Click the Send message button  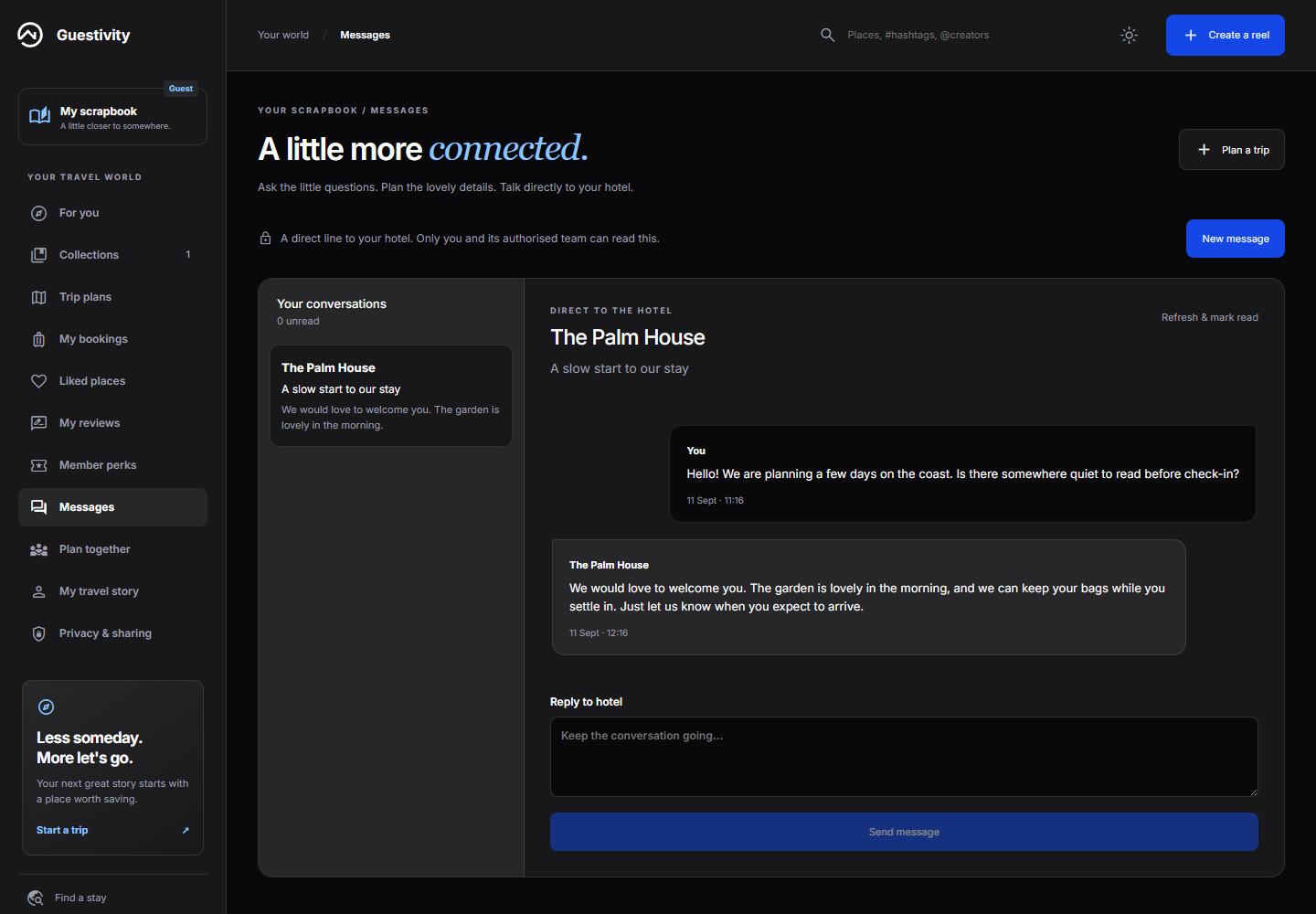904,832
